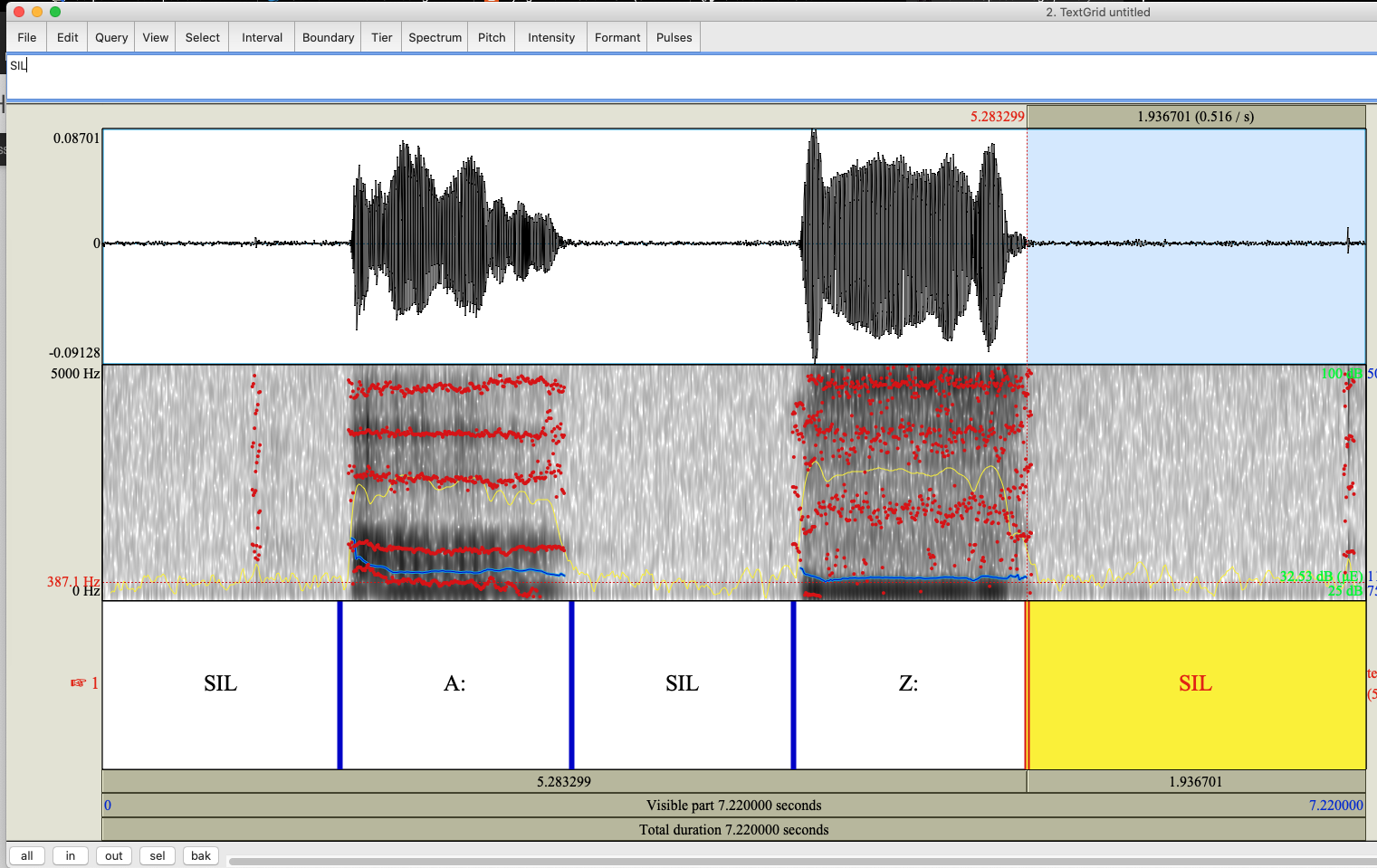Click the yellow macOS minimize window button
1377x868 pixels.
pyautogui.click(x=37, y=12)
